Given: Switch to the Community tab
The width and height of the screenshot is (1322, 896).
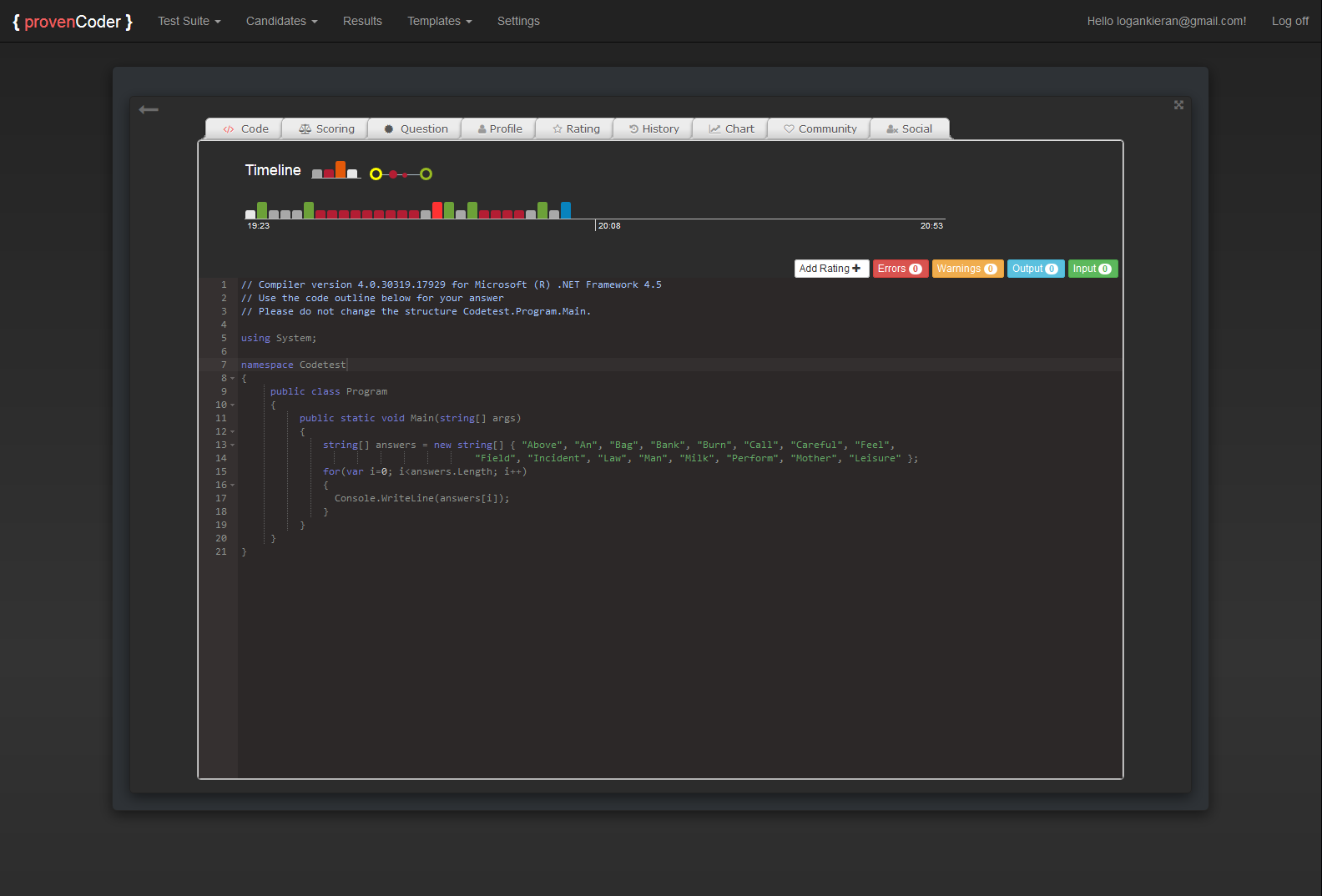Looking at the screenshot, I should pos(820,128).
